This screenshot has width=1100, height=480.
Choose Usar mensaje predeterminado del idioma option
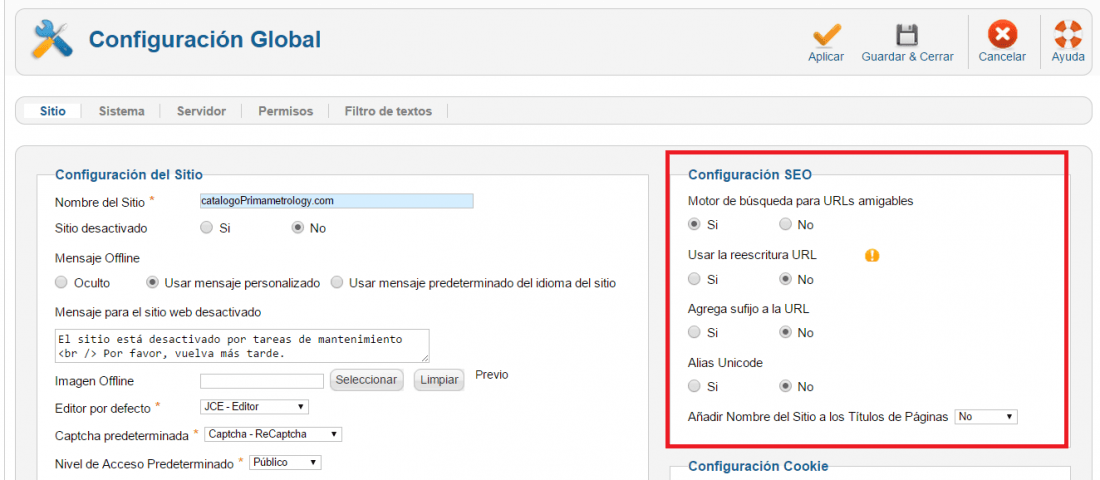337,283
